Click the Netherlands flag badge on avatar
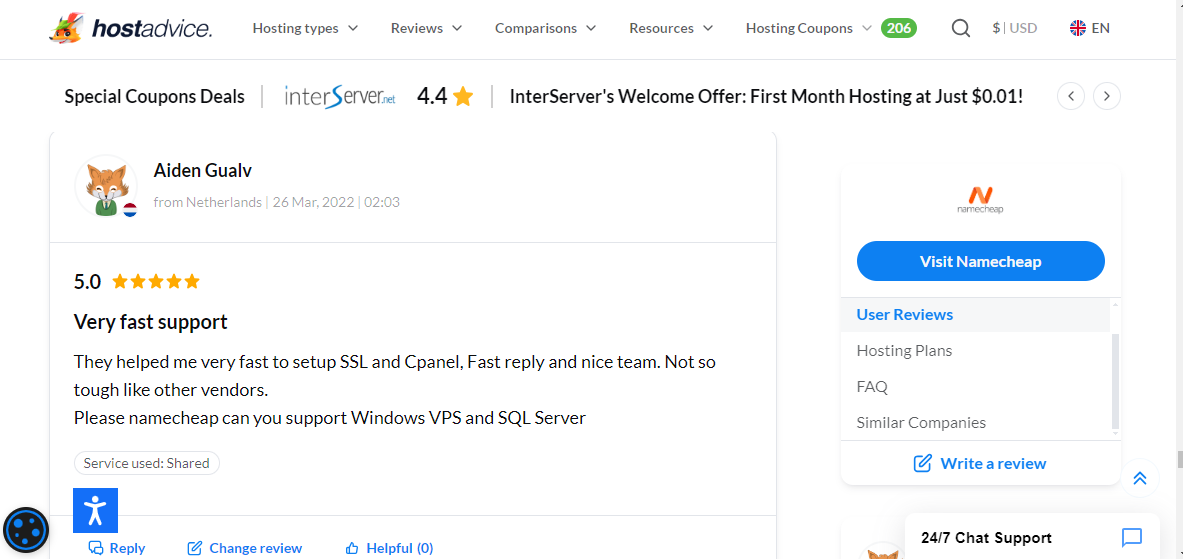Image resolution: width=1183 pixels, height=559 pixels. click(x=130, y=210)
